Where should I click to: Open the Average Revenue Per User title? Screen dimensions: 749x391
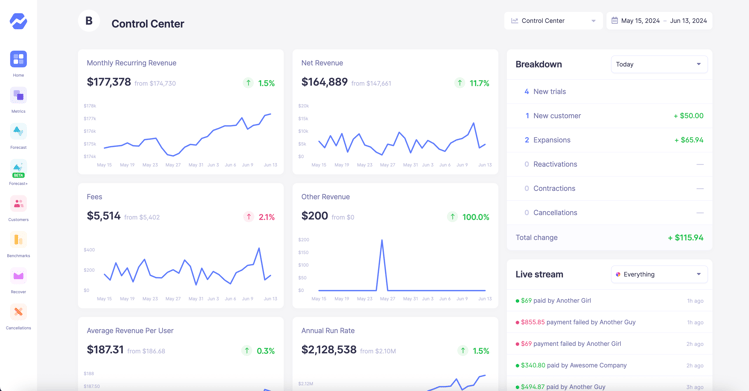(130, 330)
